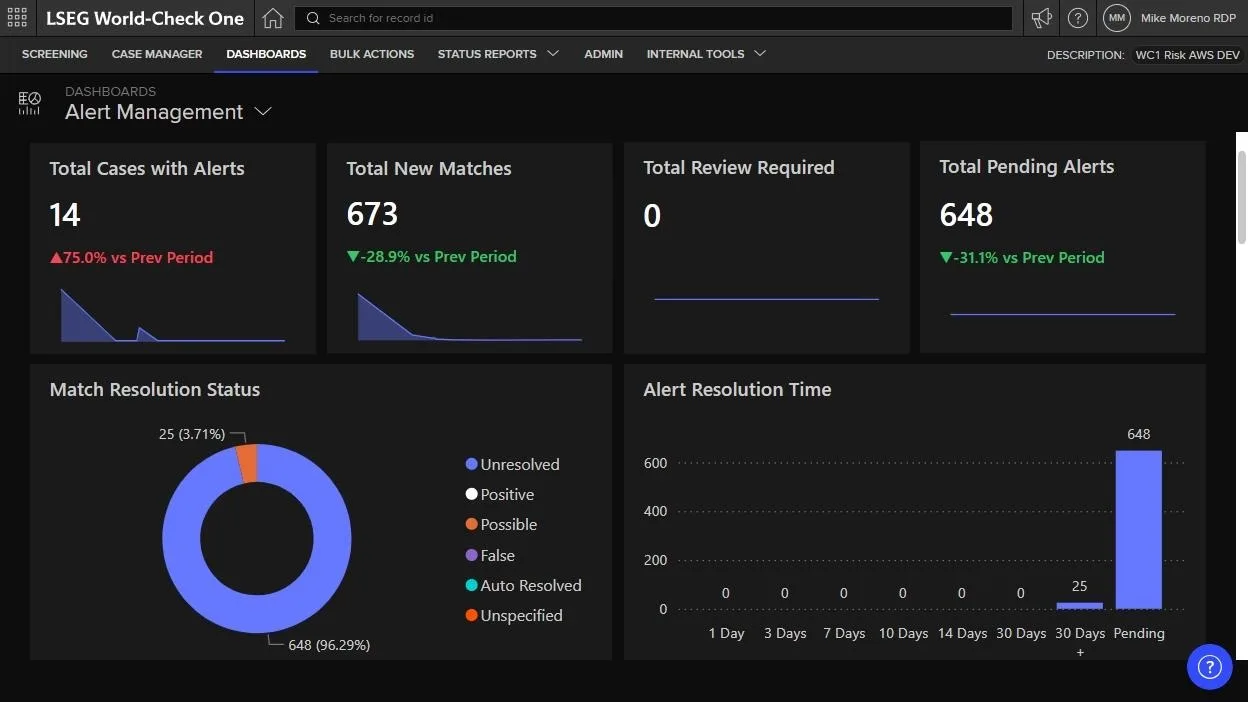Image resolution: width=1248 pixels, height=702 pixels.
Task: Open announcements megaphone icon
Action: (x=1042, y=18)
